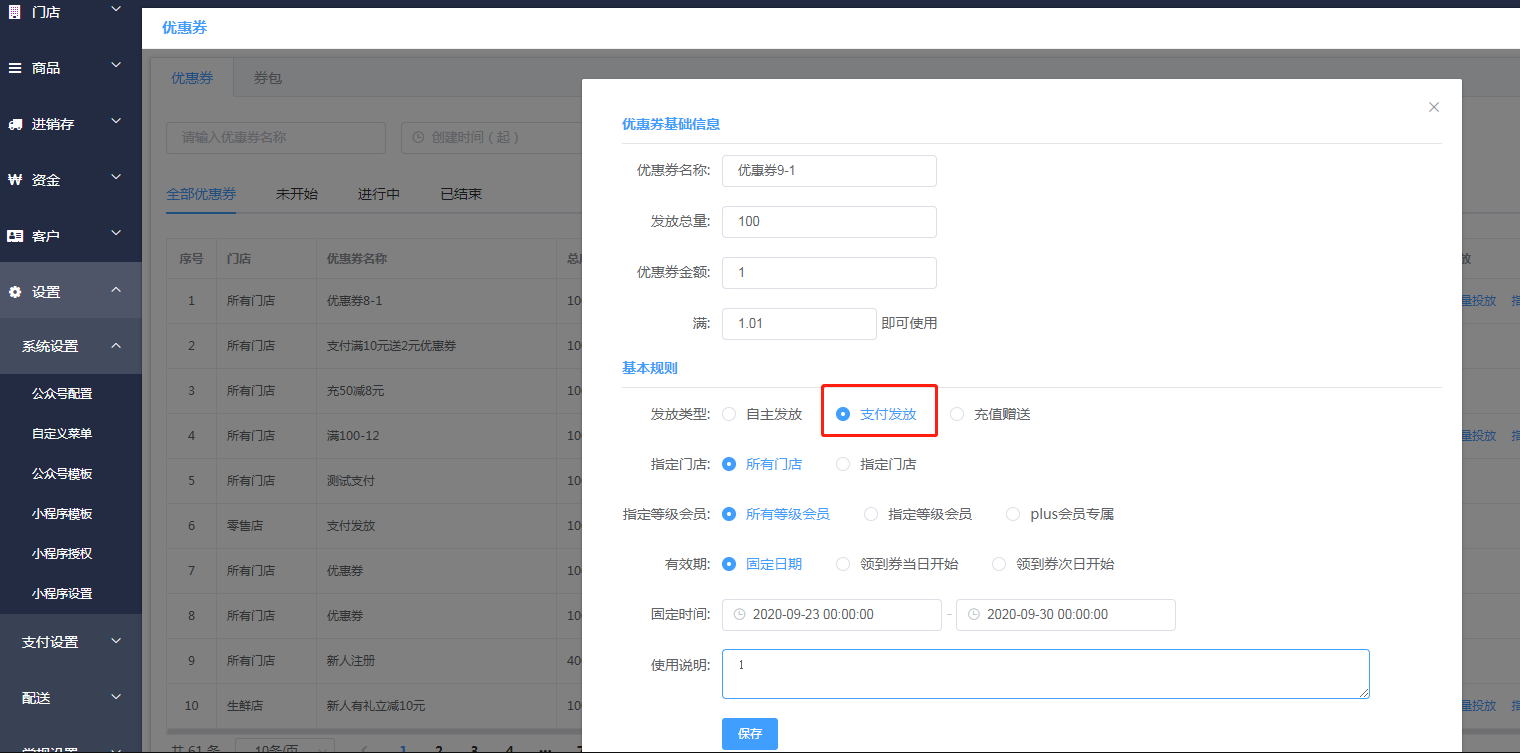Click the gear icon beside 设置

pos(15,292)
